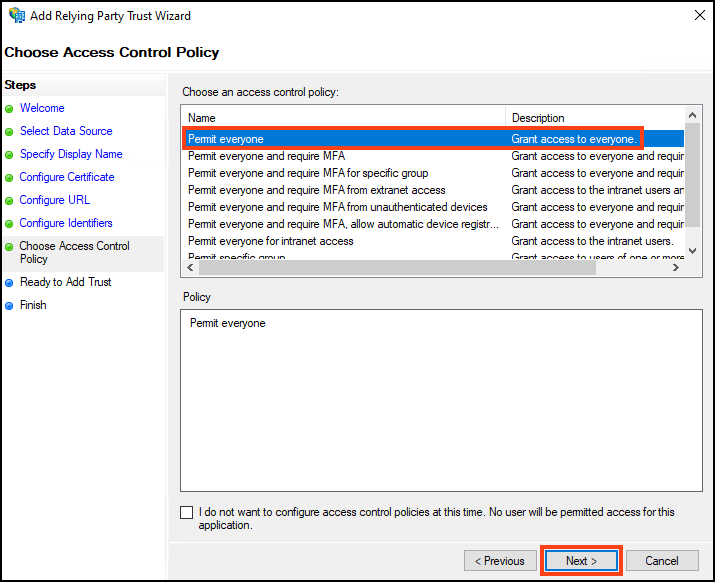Viewport: 715px width, 582px height.
Task: Open the Configure Identifiers step
Action: pyautogui.click(x=66, y=223)
